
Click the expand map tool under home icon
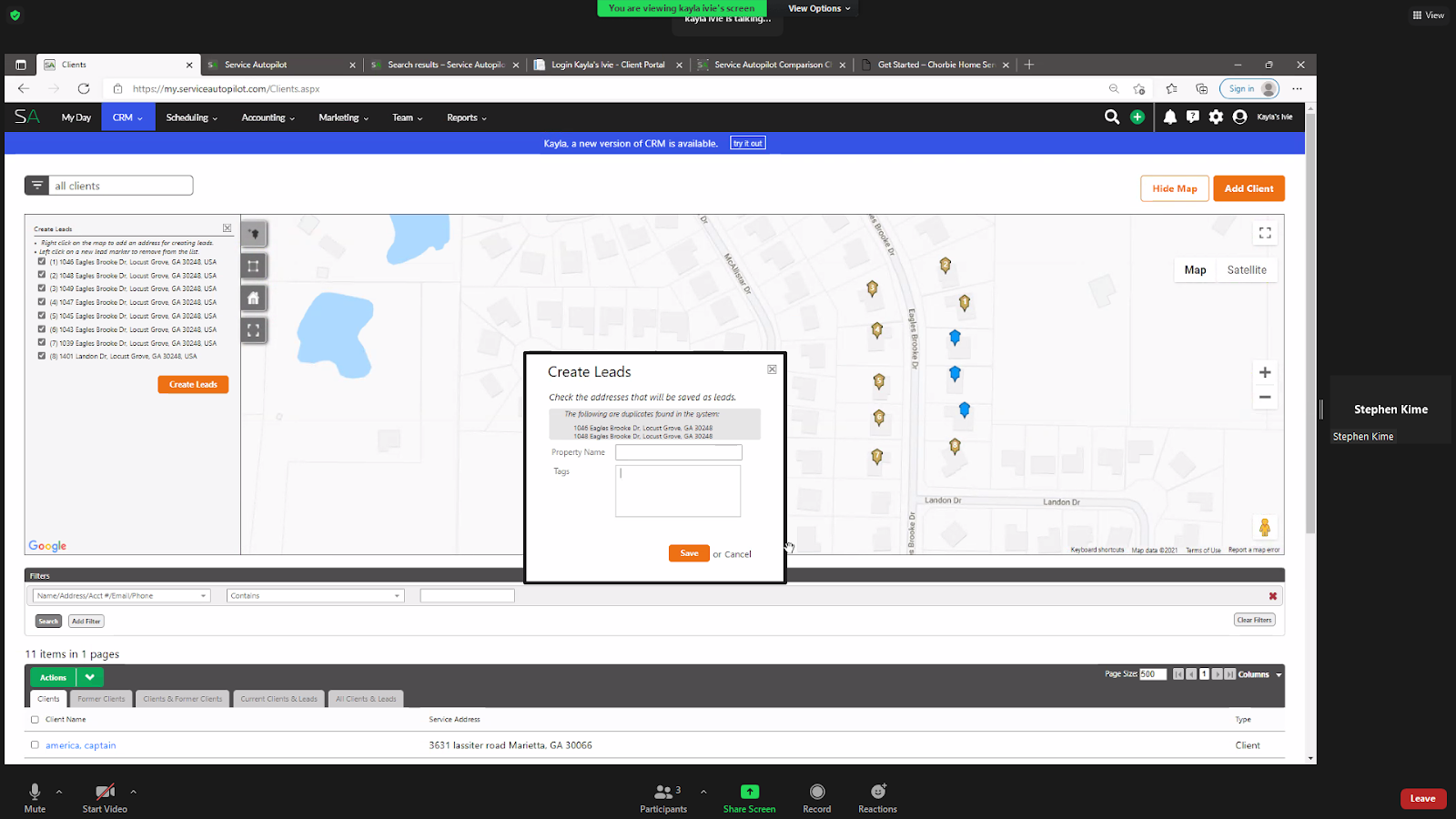[254, 329]
